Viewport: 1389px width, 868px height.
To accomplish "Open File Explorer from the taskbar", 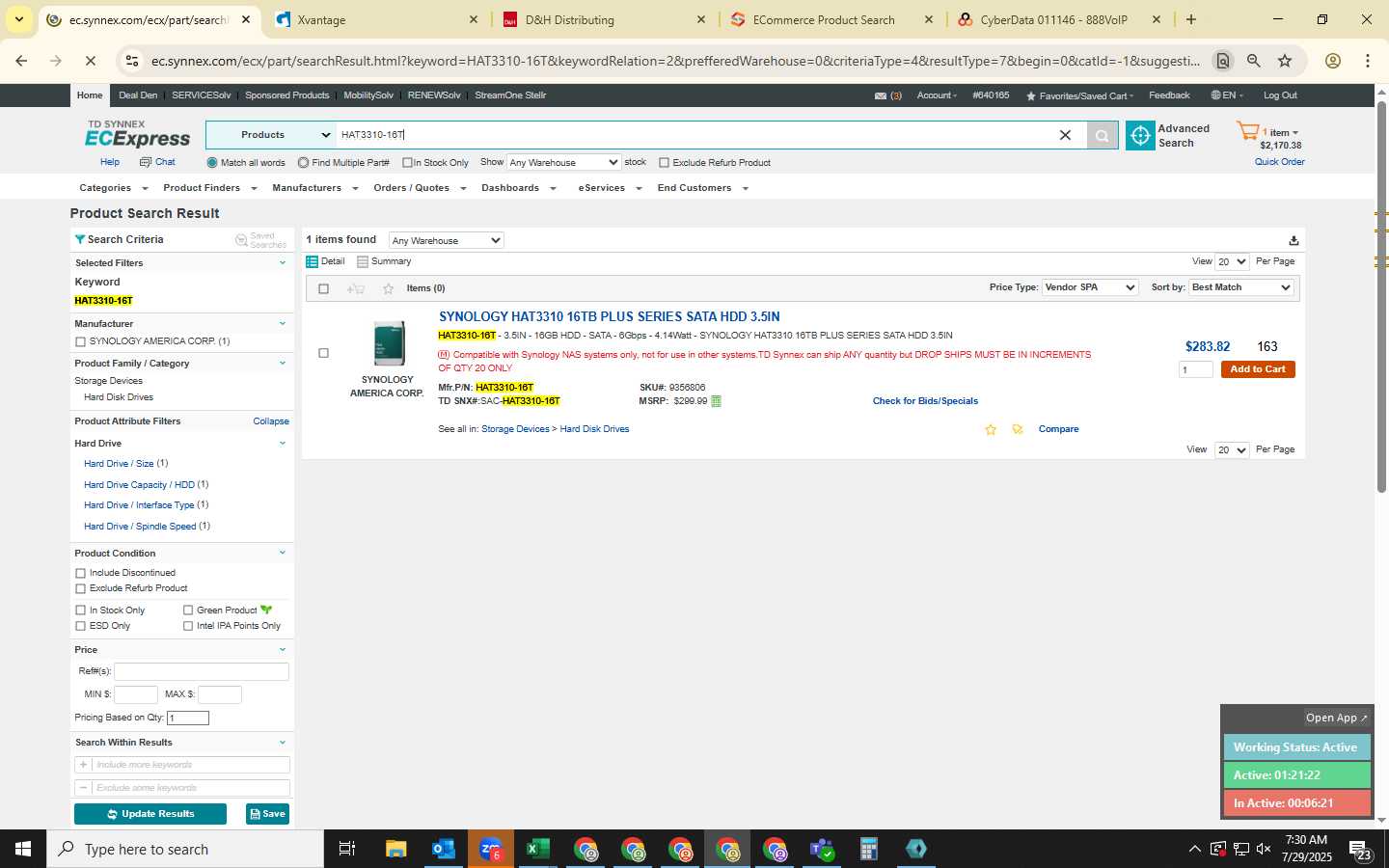I will point(396,849).
